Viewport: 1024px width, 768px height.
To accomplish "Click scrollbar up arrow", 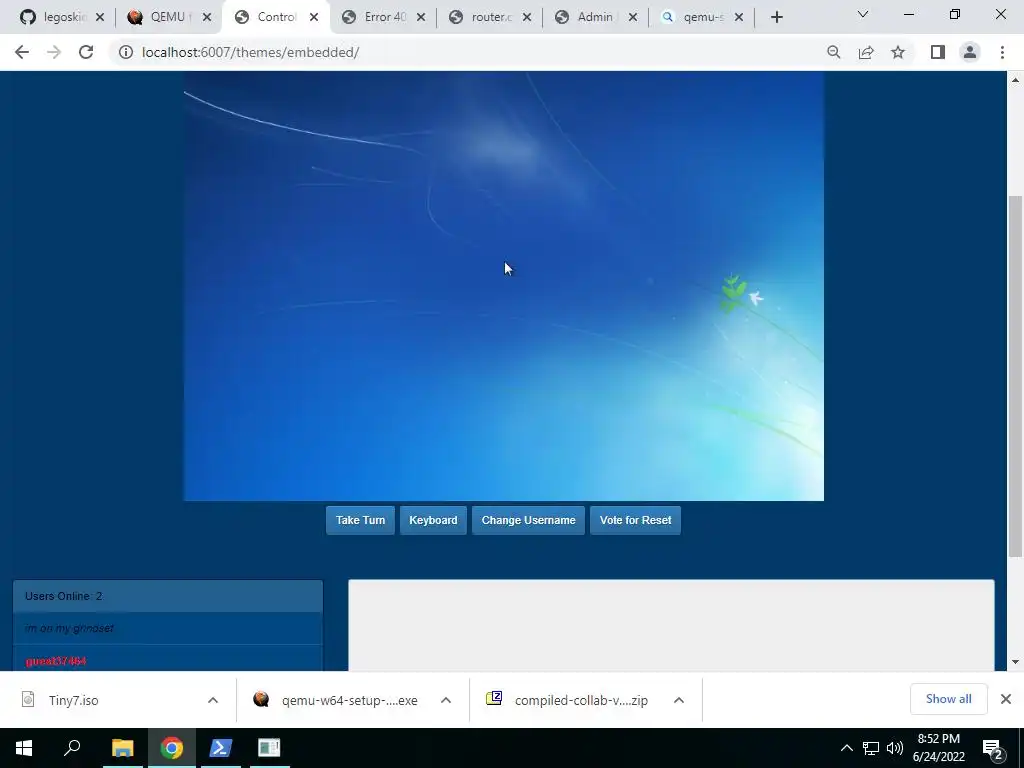I will point(1015,80).
